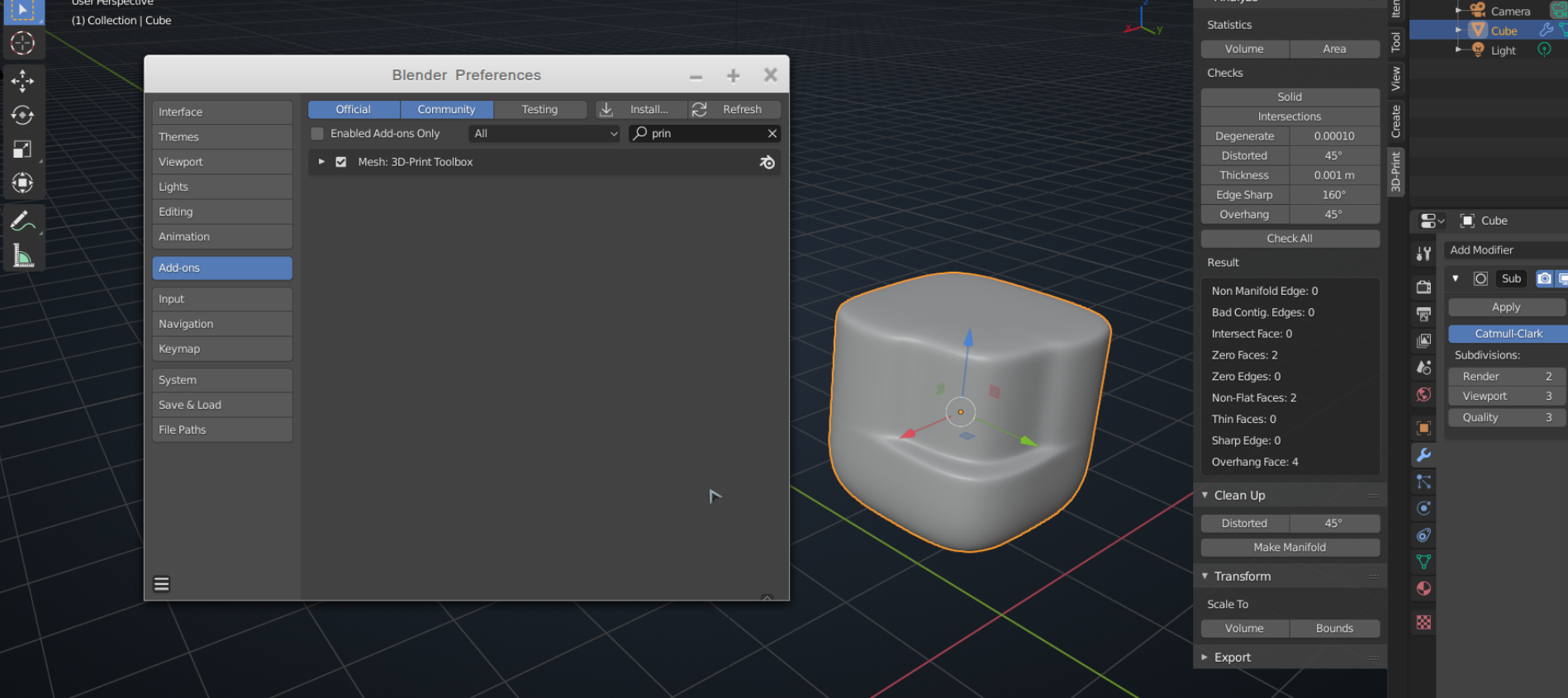Open View Layer properties tab

click(1423, 340)
